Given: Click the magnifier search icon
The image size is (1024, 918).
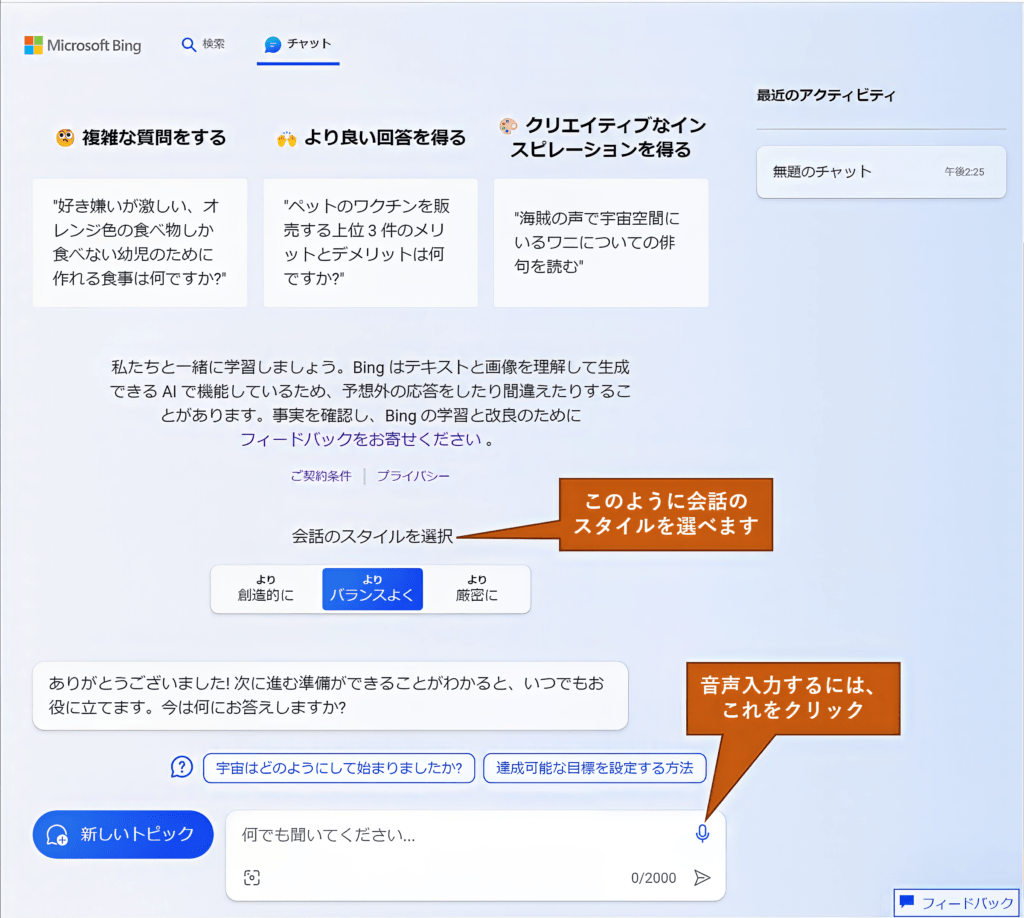Looking at the screenshot, I should coord(188,45).
